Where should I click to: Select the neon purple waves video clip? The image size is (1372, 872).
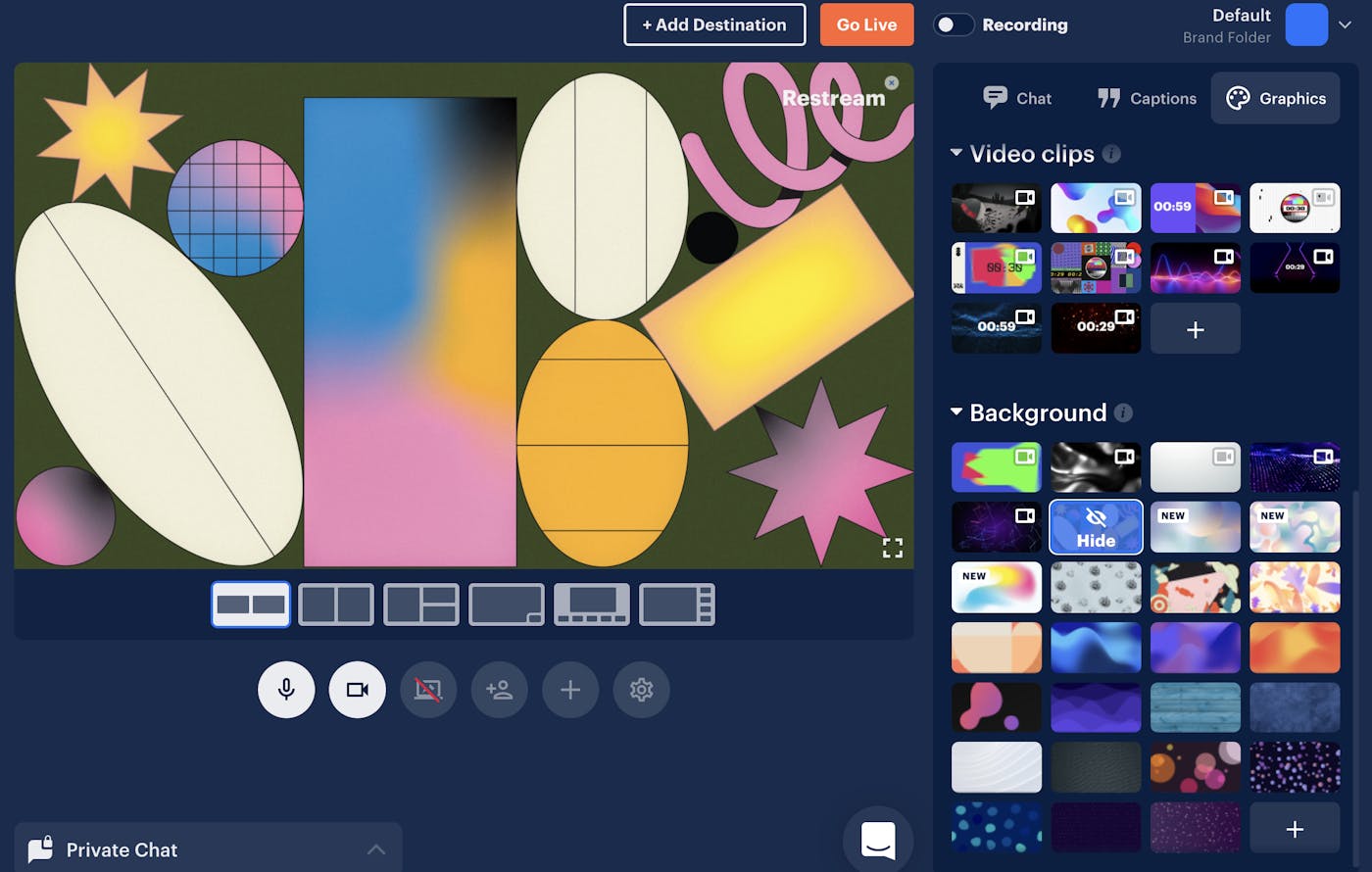click(1196, 267)
